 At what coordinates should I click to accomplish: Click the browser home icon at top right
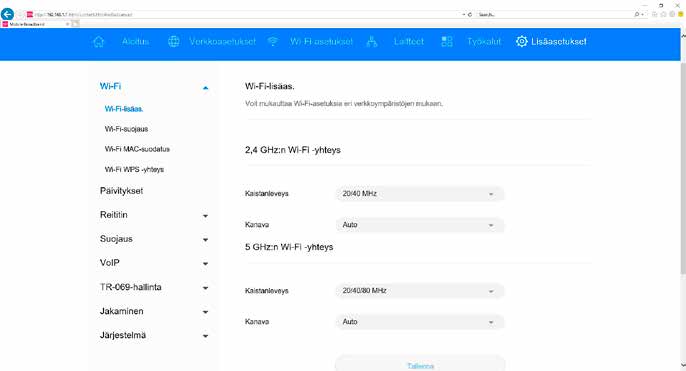(x=654, y=14)
